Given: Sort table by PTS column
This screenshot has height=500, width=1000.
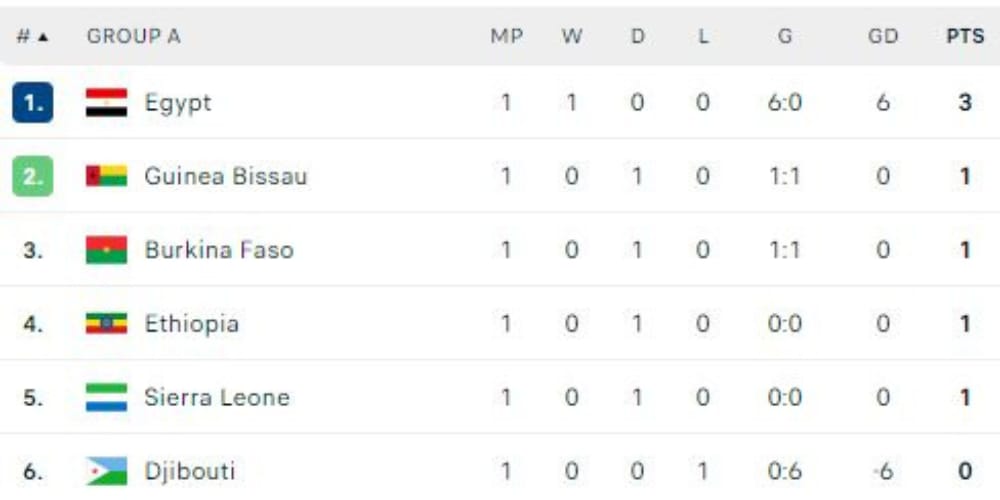Looking at the screenshot, I should (x=965, y=36).
